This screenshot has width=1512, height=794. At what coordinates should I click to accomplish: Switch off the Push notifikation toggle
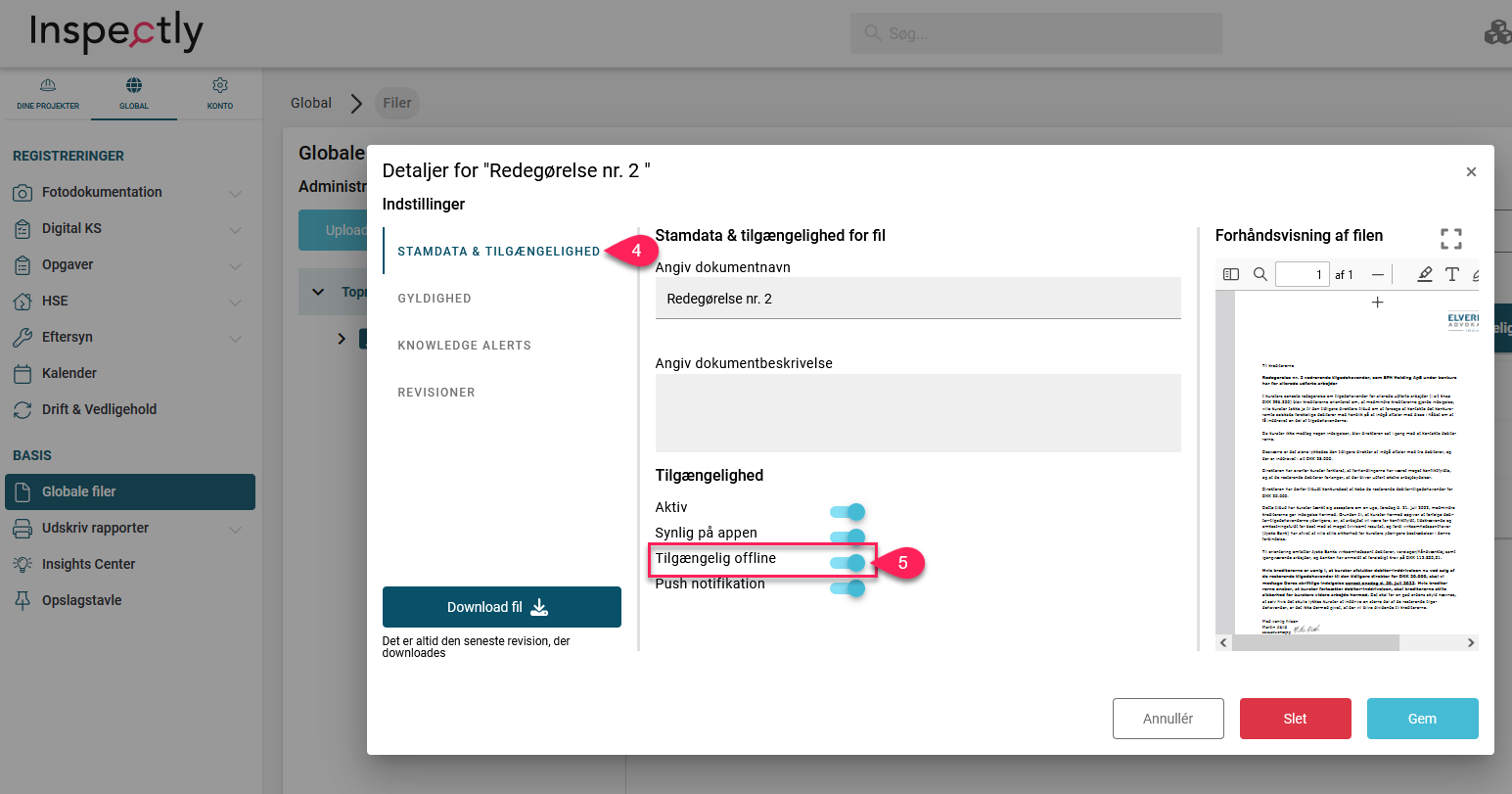(x=848, y=588)
